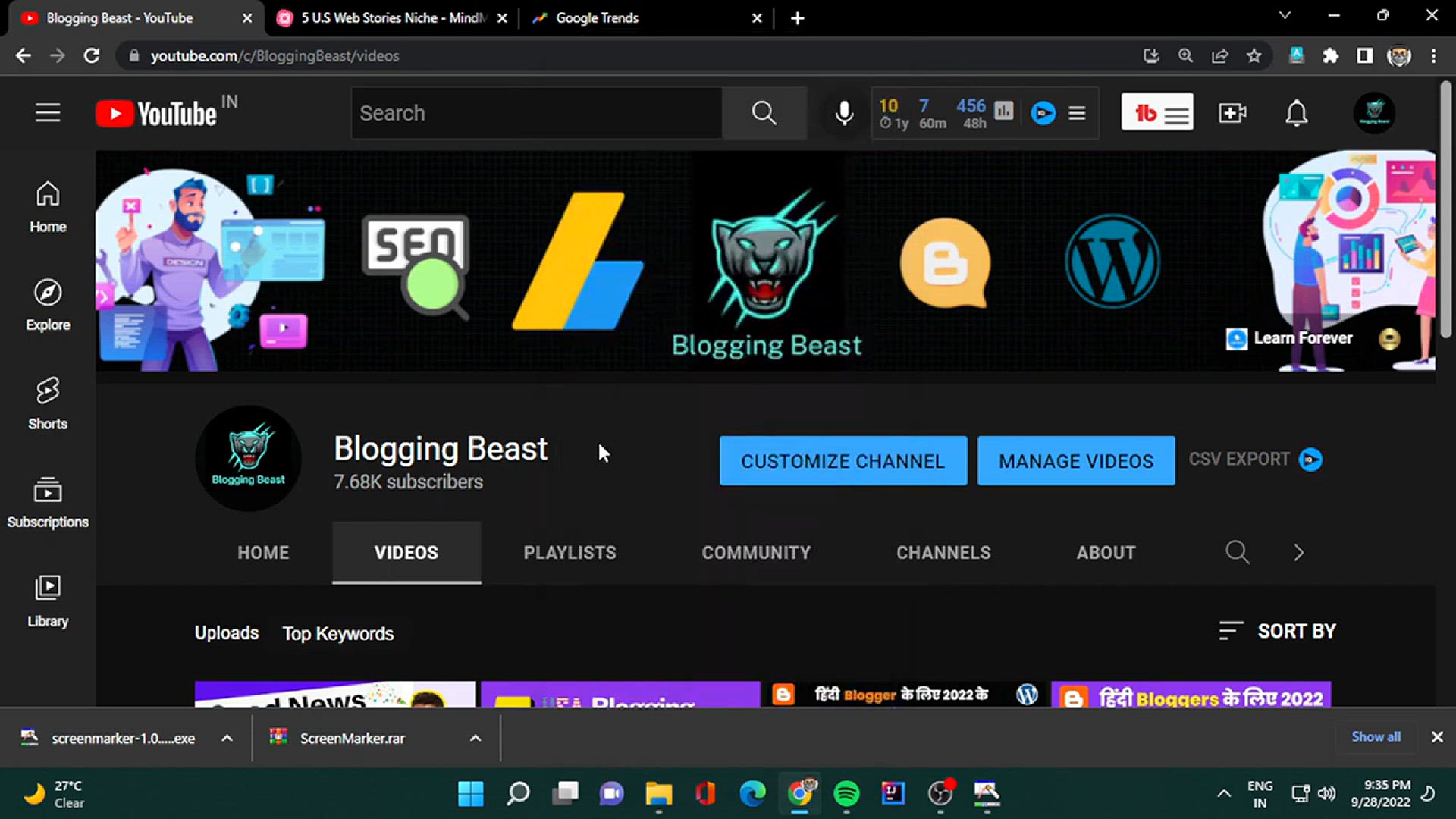This screenshot has height=819, width=1456.
Task: Click CSV Export link
Action: coord(1239,459)
